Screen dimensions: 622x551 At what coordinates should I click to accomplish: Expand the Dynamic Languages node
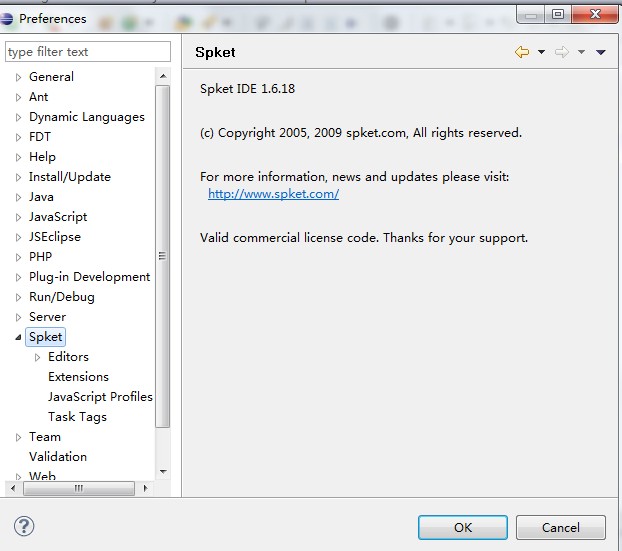tap(18, 117)
